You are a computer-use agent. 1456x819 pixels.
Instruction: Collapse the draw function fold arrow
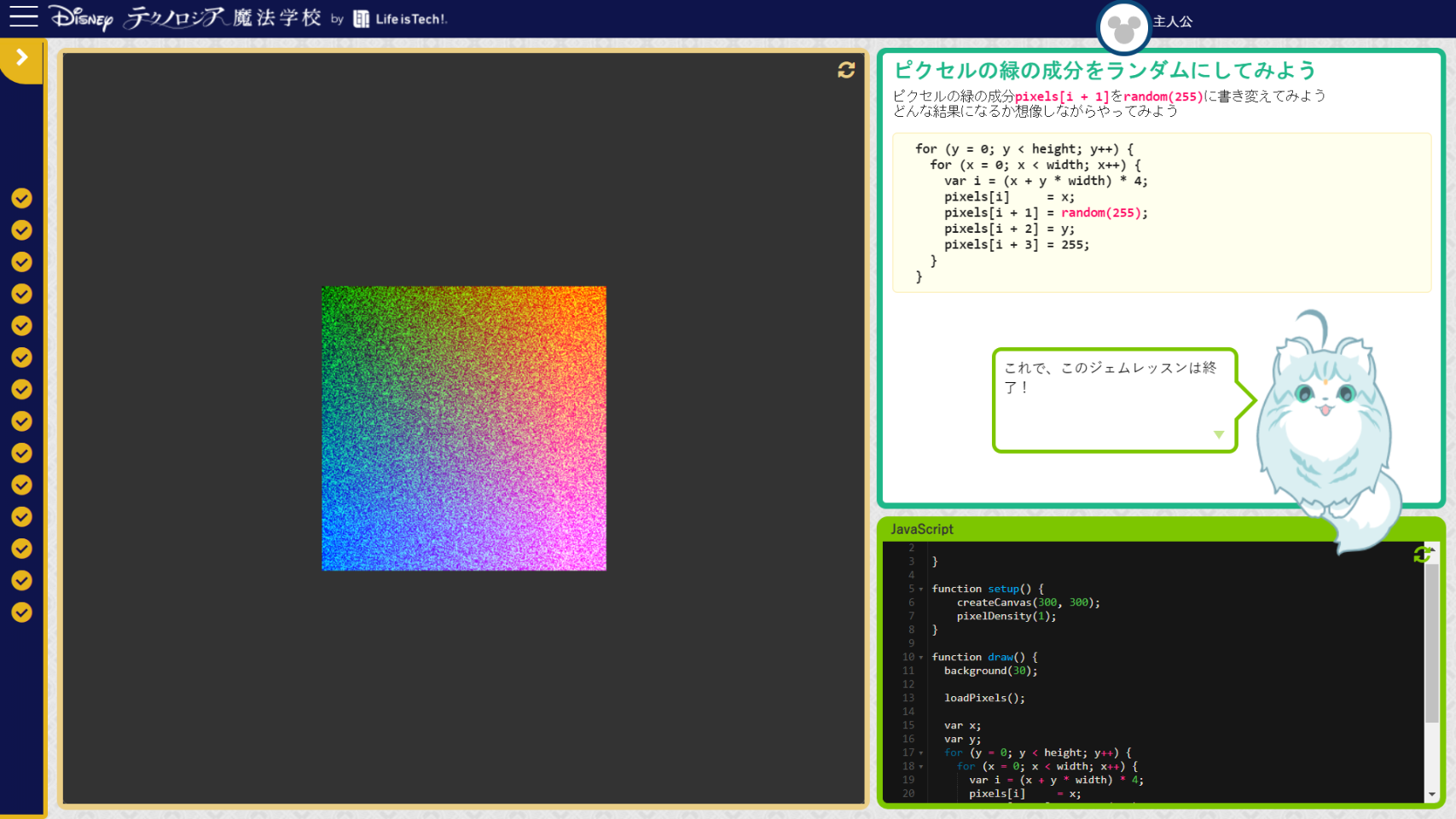[921, 658]
